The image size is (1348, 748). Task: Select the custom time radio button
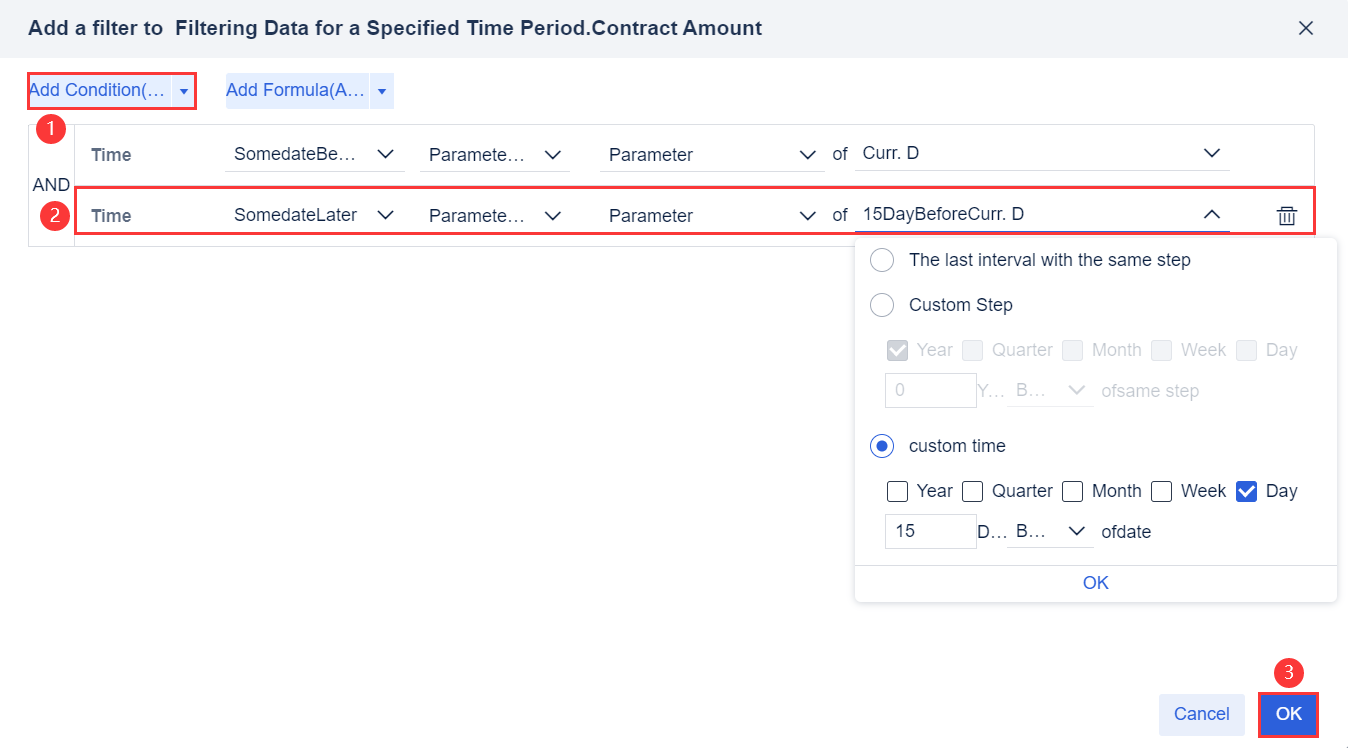point(881,445)
